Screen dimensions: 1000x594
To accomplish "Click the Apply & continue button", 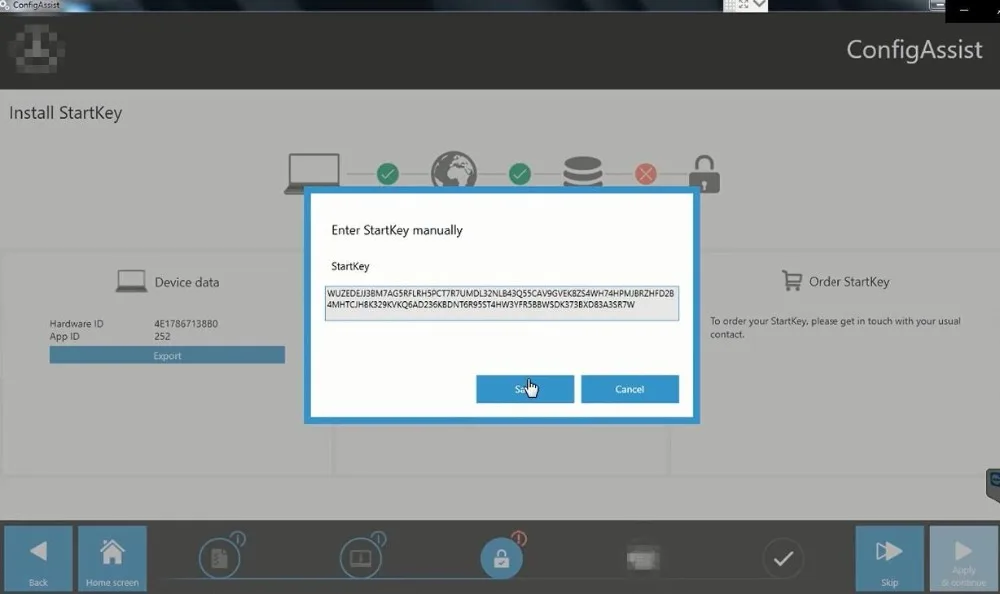I will tap(964, 558).
